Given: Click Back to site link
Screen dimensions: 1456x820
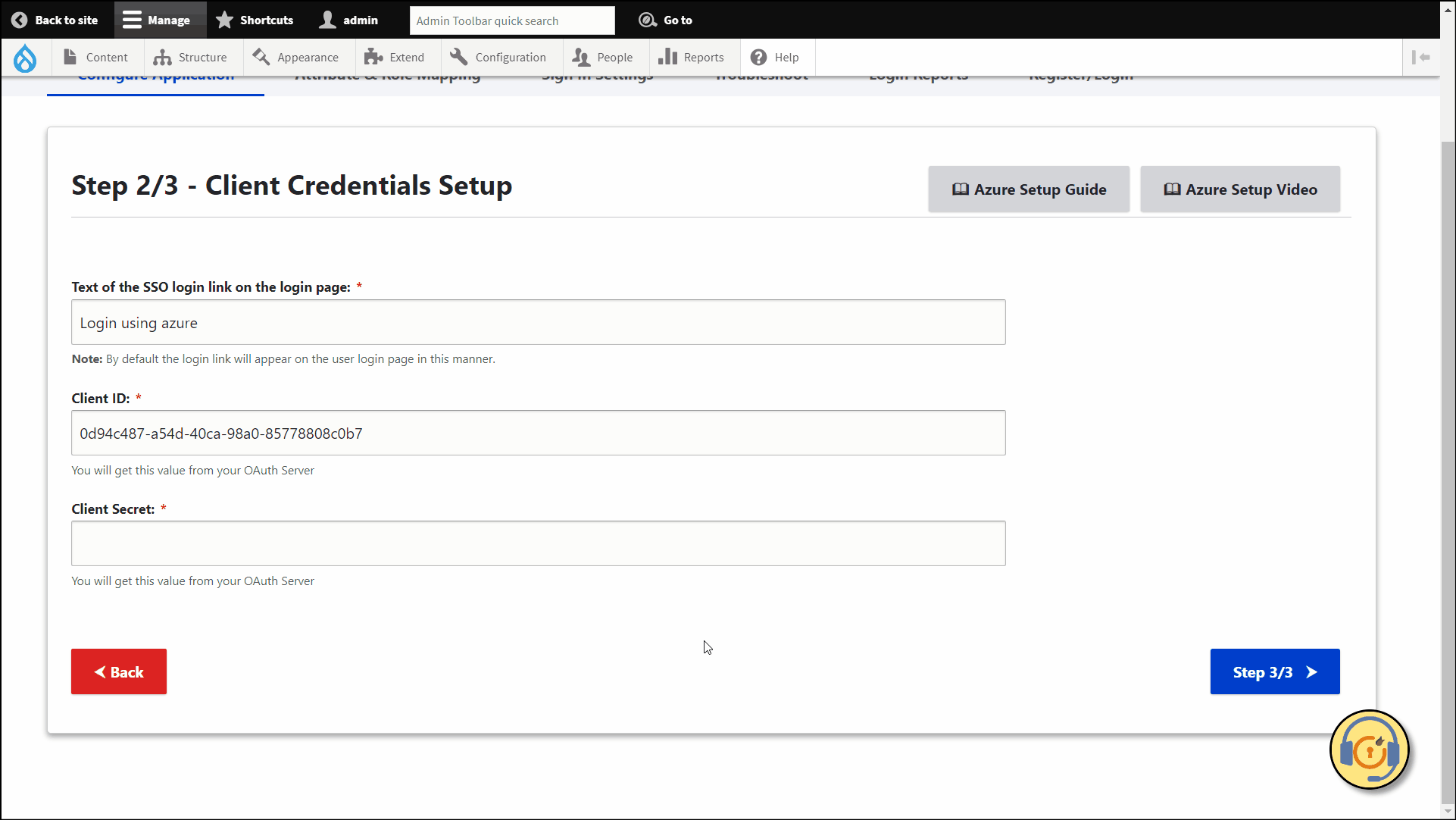Looking at the screenshot, I should (55, 20).
